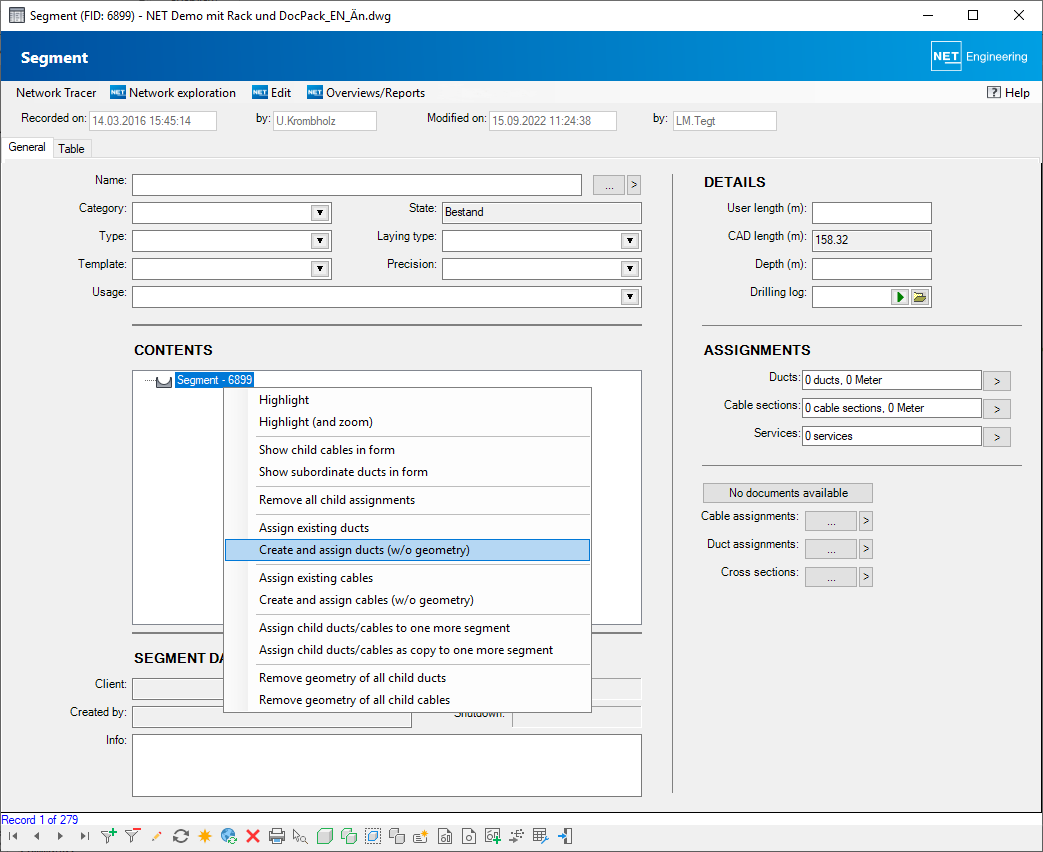This screenshot has height=852, width=1043.
Task: Click the ellipsis button next to Name
Action: click(x=609, y=185)
